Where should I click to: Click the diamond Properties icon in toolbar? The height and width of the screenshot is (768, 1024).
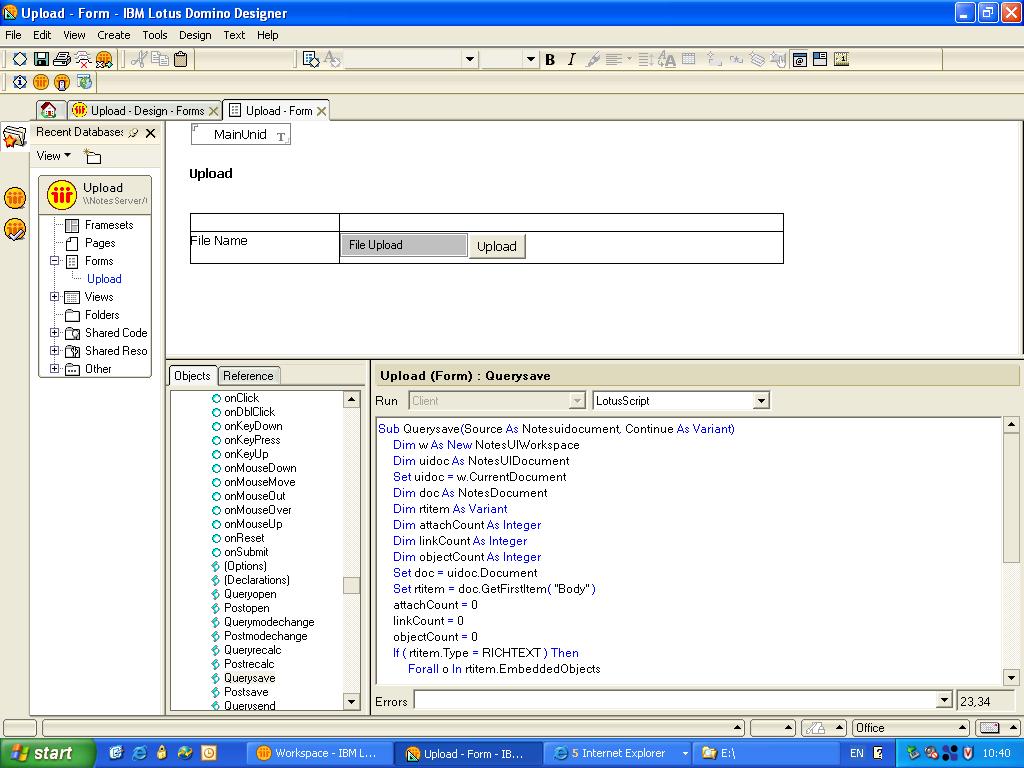20,59
